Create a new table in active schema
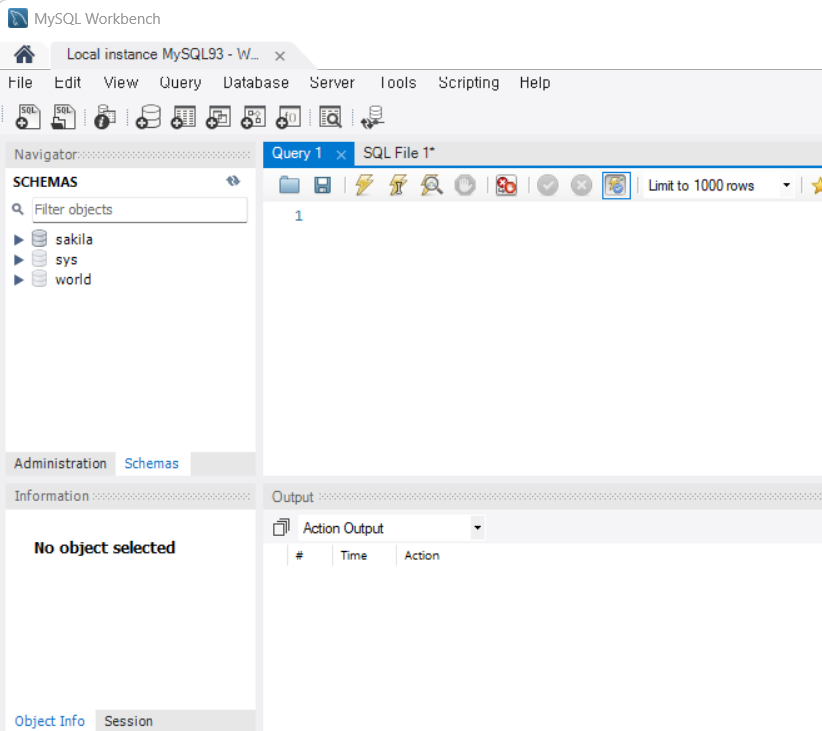822x731 pixels. [183, 116]
